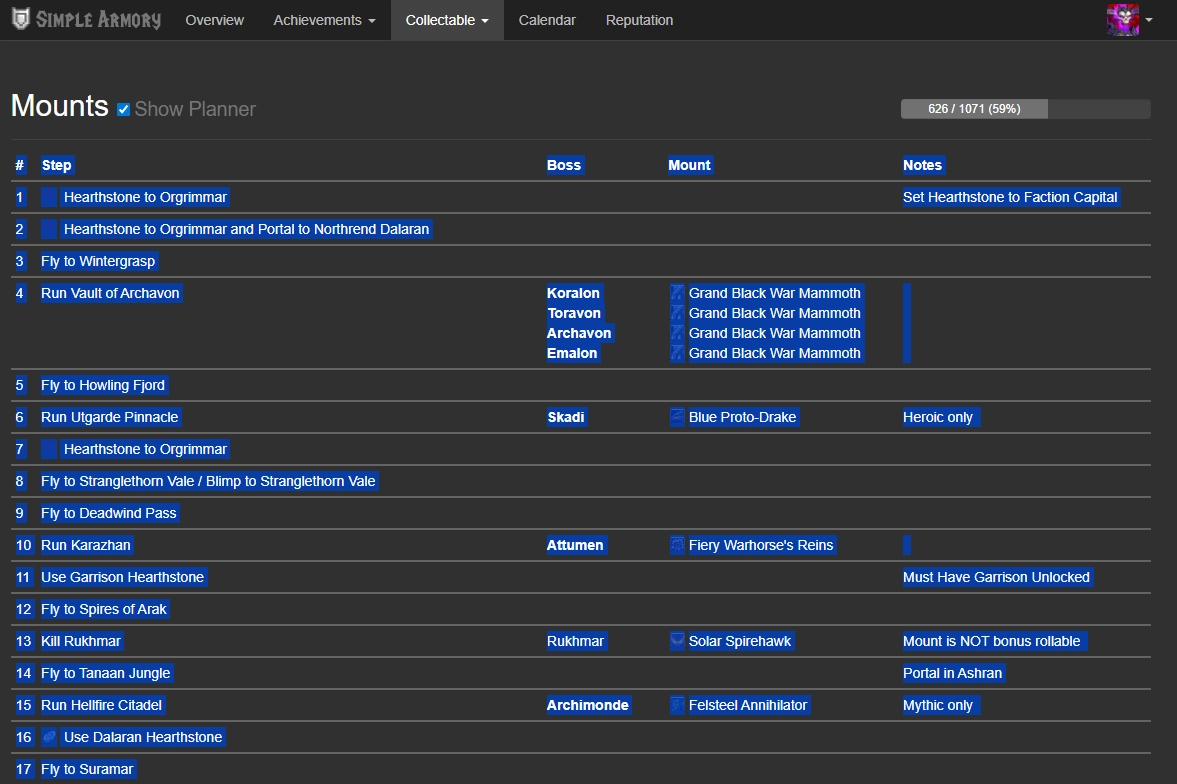This screenshot has height=784, width=1177.
Task: Click the Skadi boss name
Action: (566, 417)
